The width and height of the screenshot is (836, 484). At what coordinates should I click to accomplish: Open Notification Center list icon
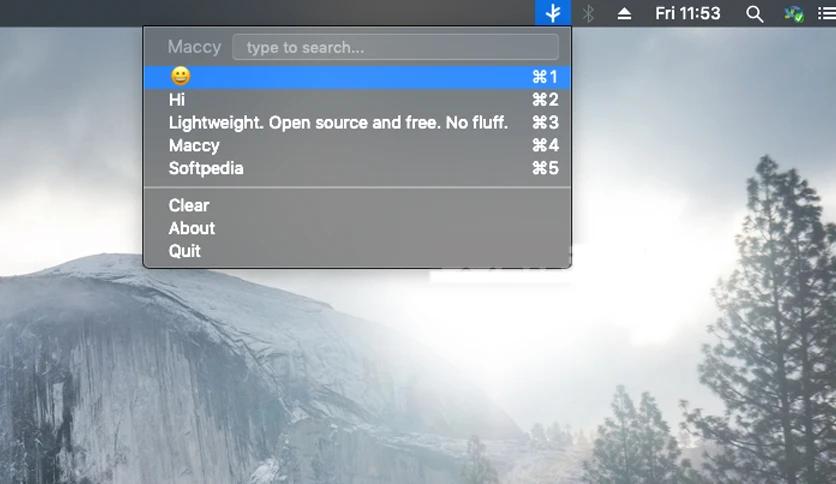tap(827, 13)
